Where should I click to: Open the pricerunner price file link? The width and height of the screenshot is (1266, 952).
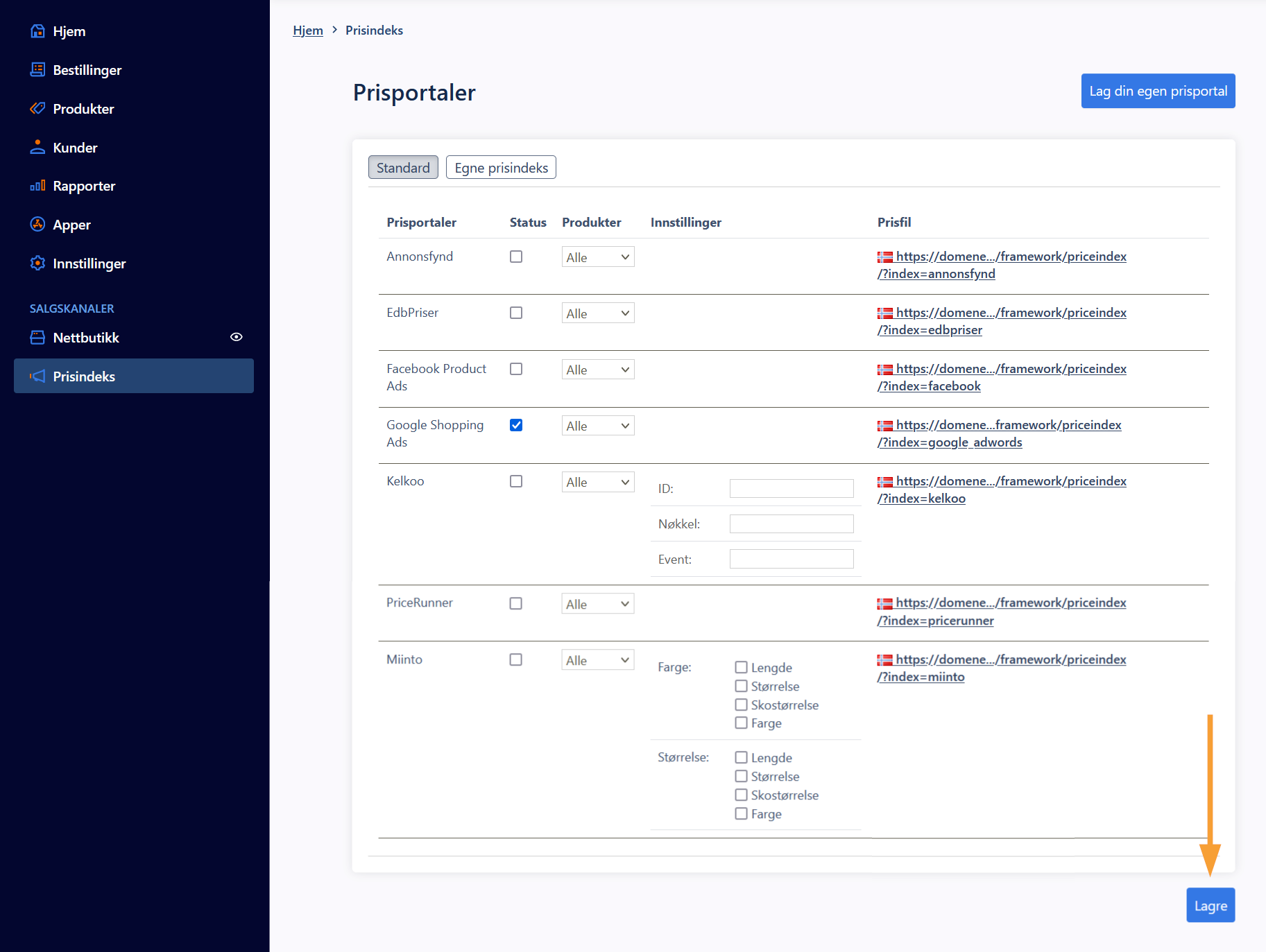click(x=1002, y=612)
